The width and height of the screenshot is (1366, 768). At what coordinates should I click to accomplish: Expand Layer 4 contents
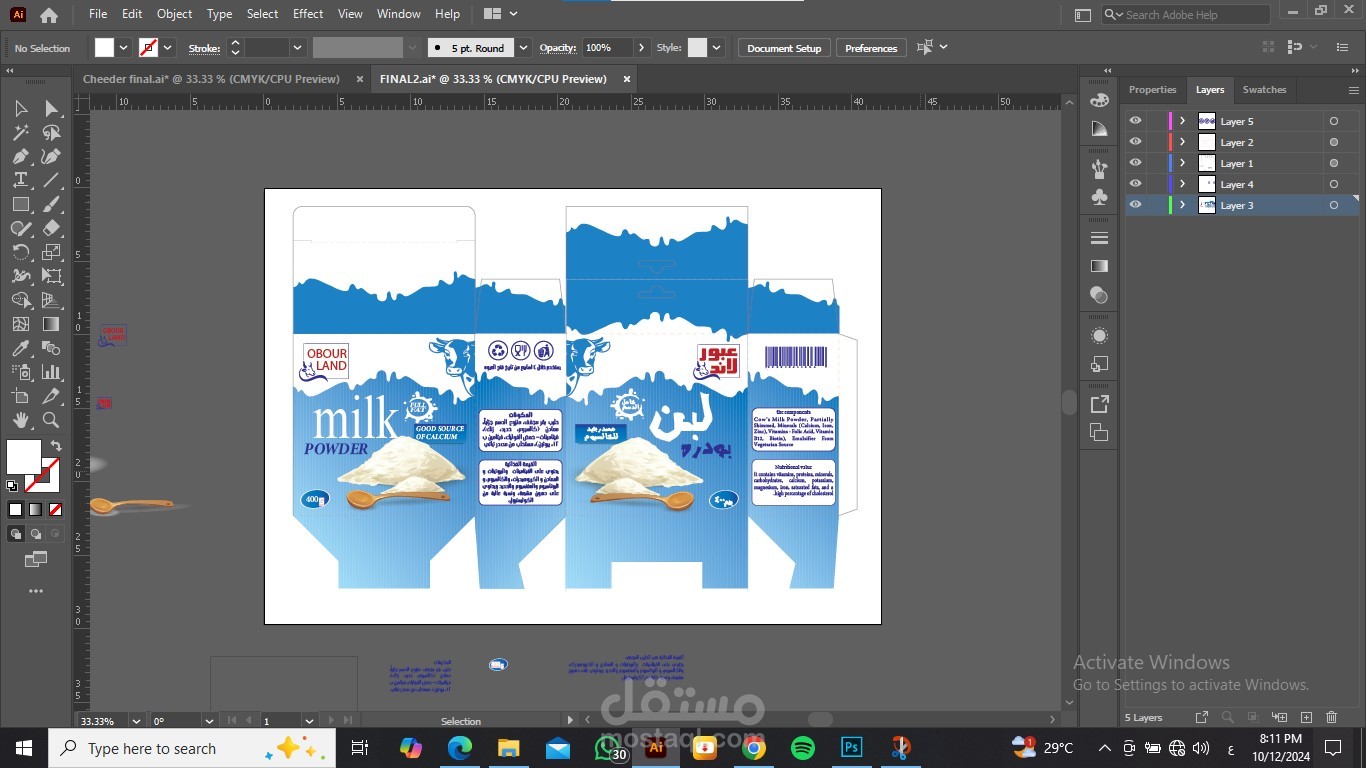pos(1182,184)
